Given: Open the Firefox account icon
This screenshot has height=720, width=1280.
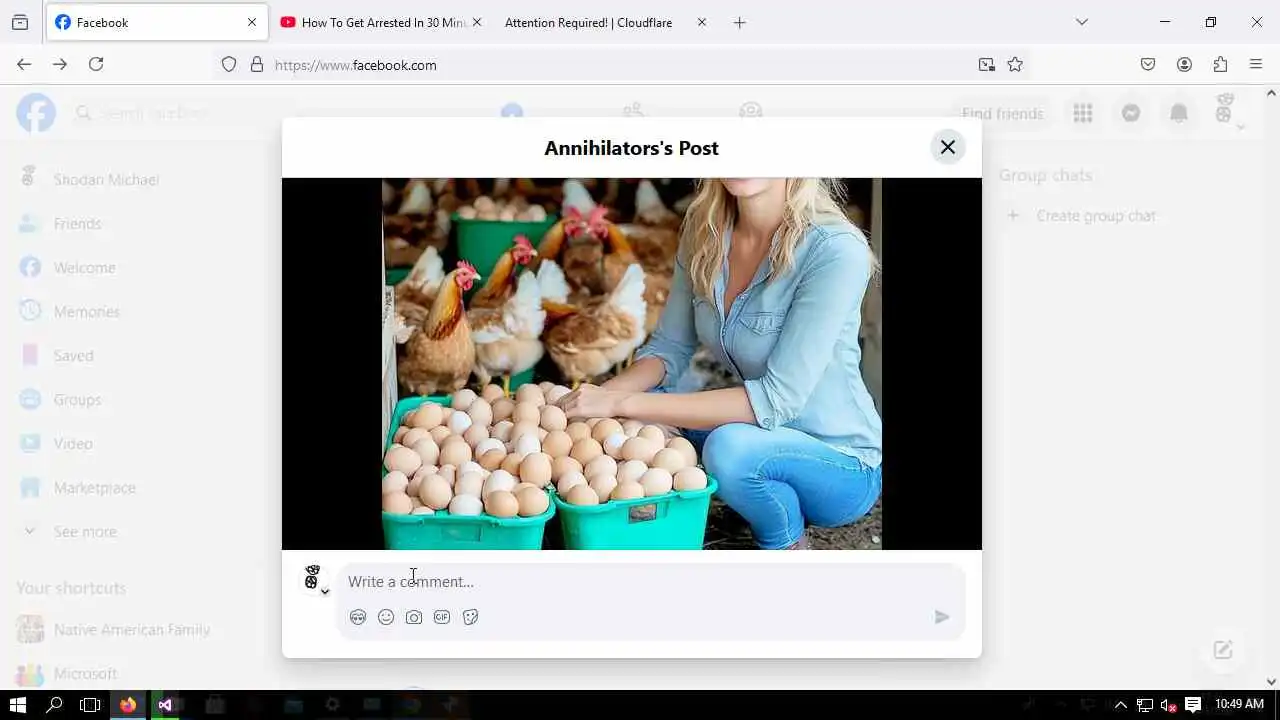Looking at the screenshot, I should tap(1184, 64).
